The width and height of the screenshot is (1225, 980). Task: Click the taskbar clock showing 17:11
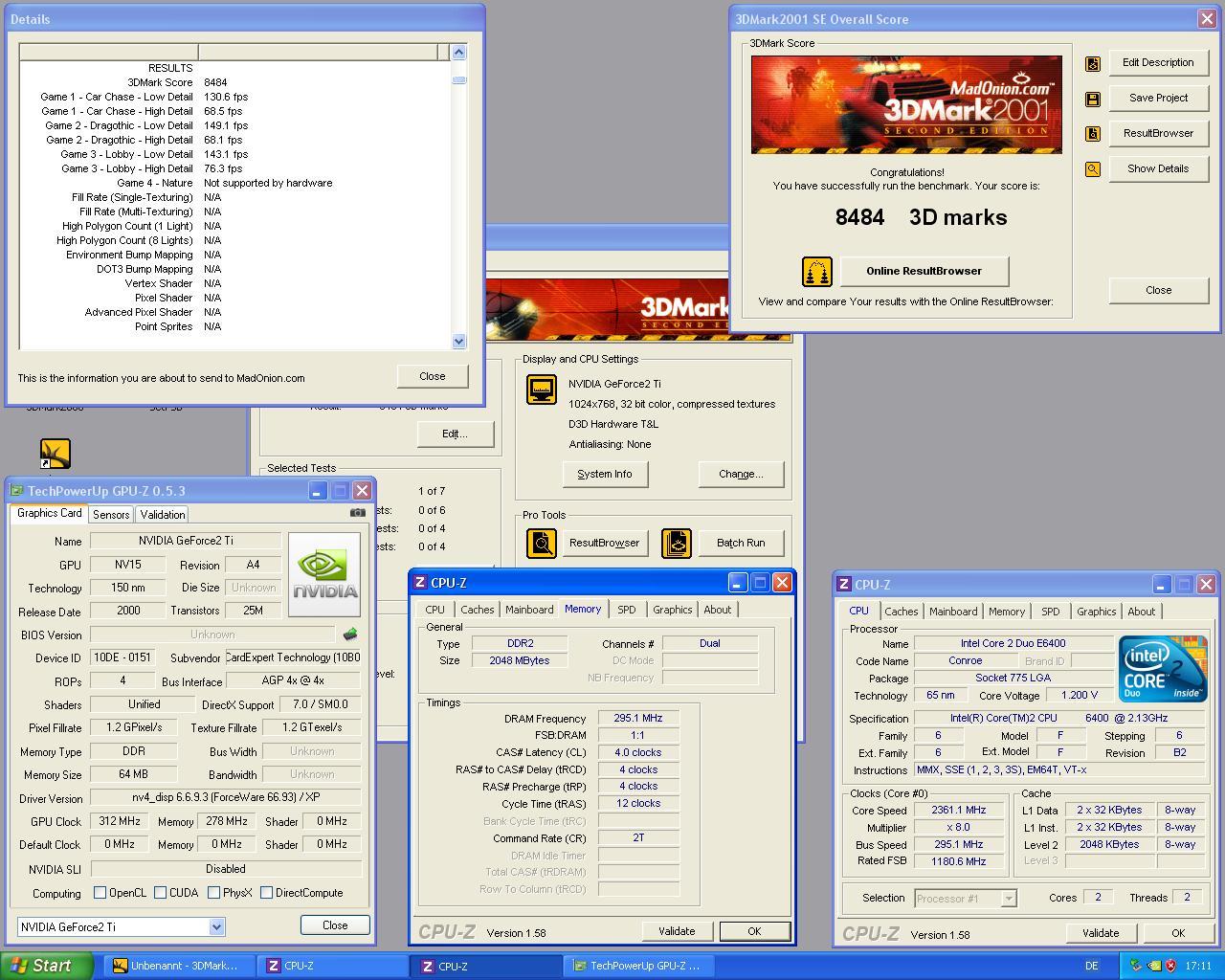click(x=1197, y=966)
